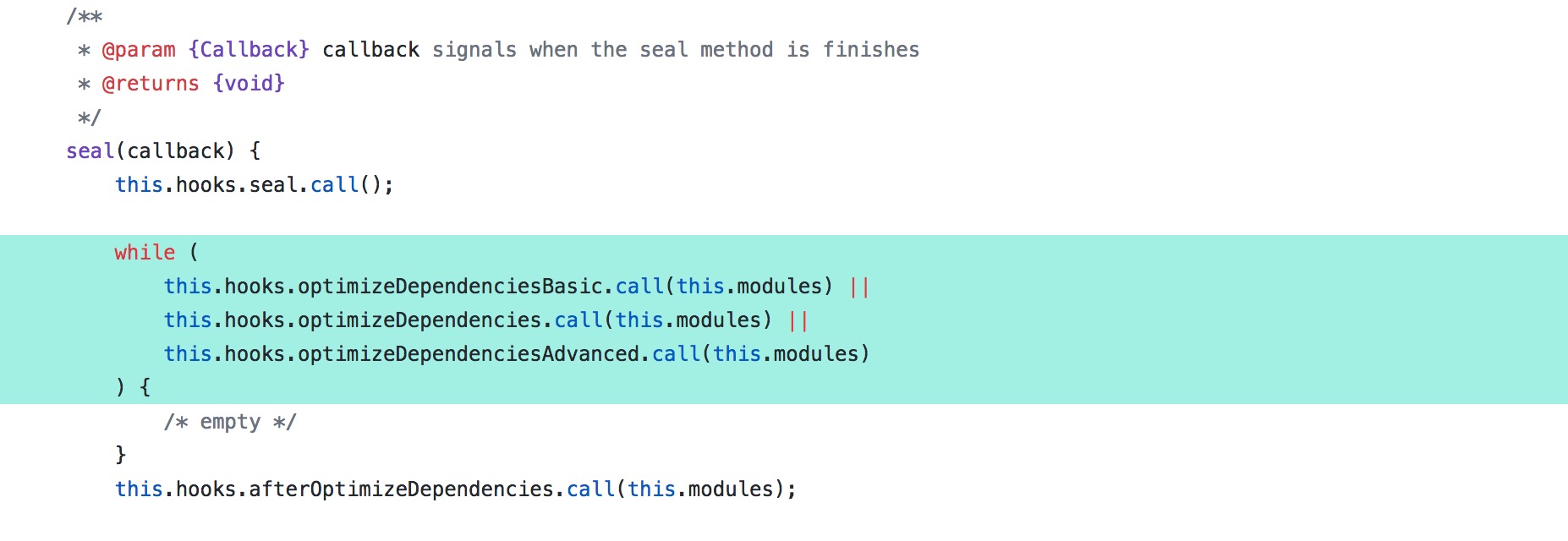Click optimizeDependenciesAdvanced hook name

tap(469, 354)
